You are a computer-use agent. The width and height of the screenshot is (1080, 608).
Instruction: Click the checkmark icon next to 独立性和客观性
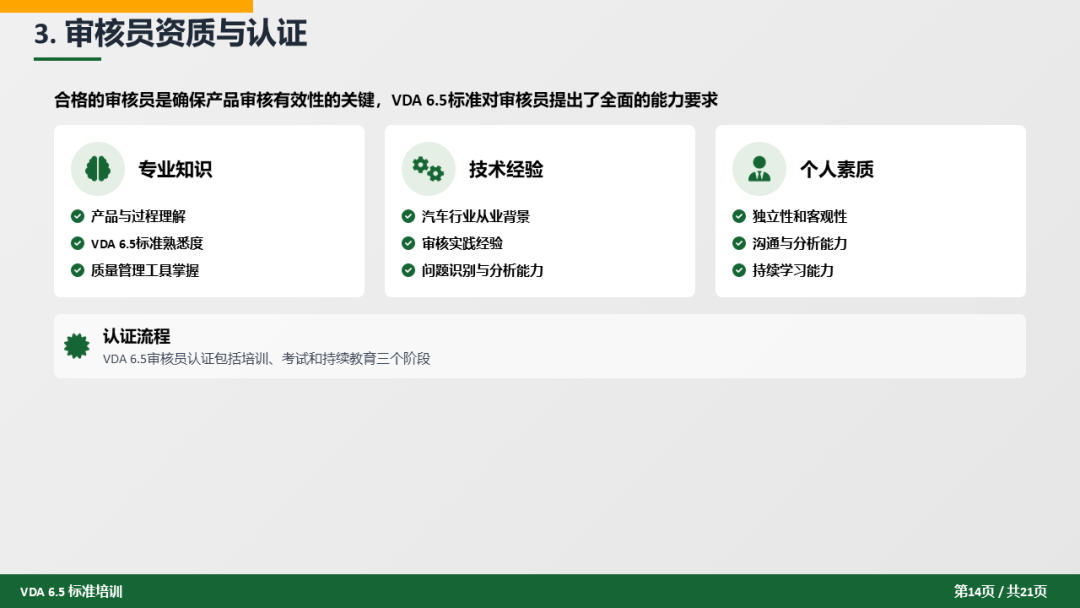point(739,216)
